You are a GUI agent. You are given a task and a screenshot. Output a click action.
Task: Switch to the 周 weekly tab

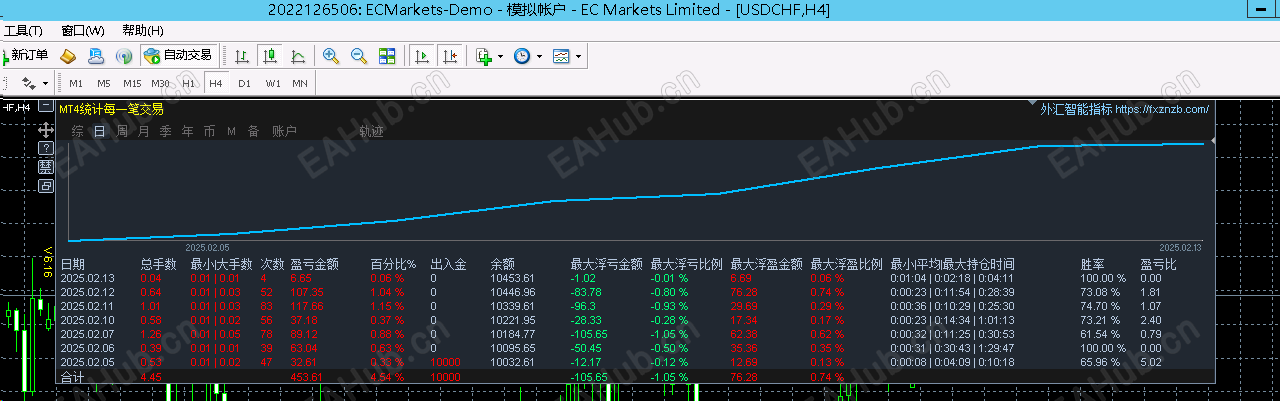pos(122,131)
